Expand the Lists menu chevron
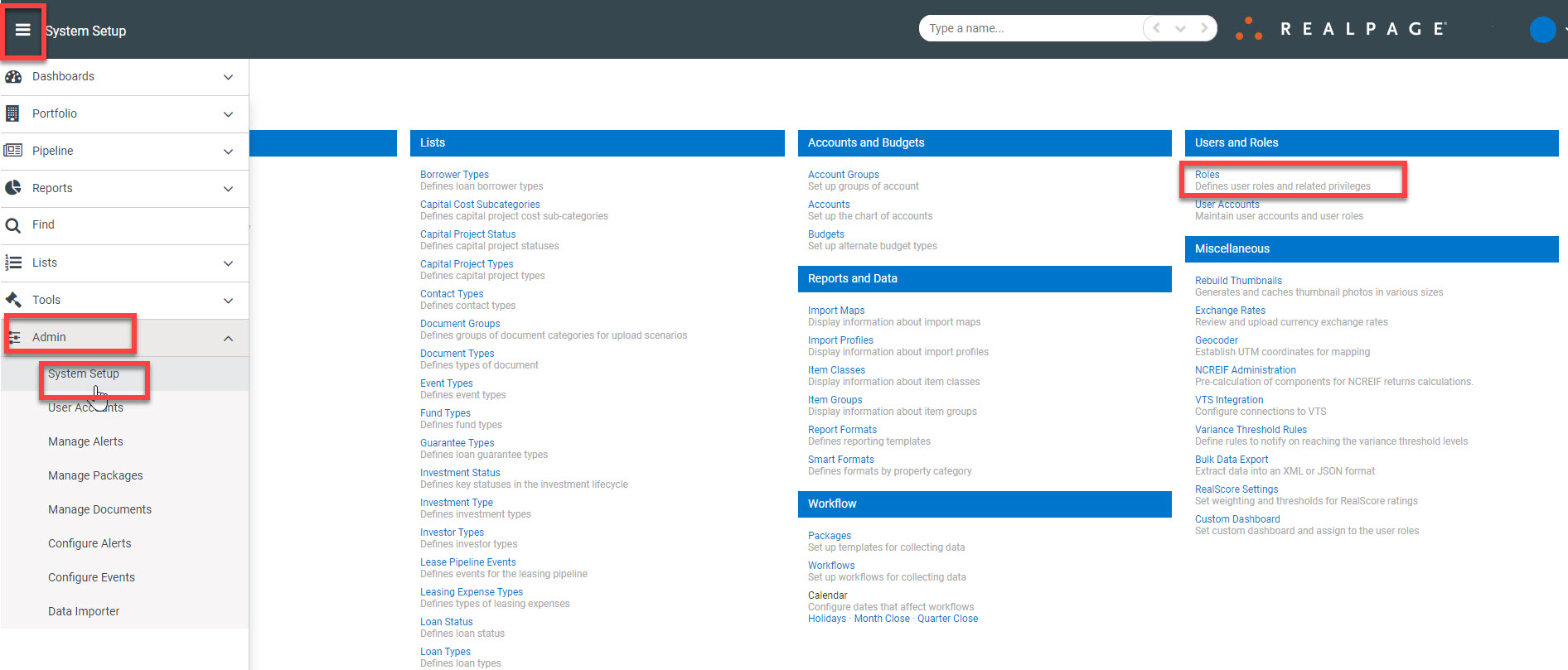This screenshot has width=1568, height=670. [228, 263]
